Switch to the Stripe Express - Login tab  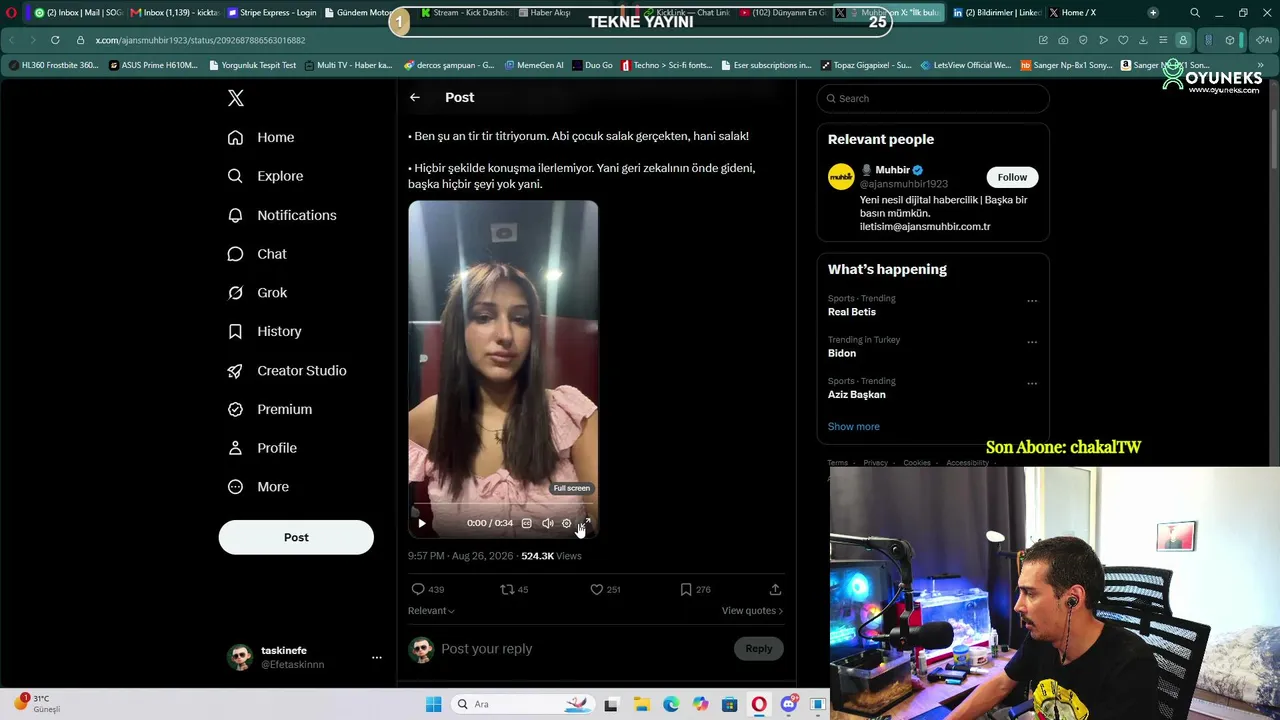271,13
